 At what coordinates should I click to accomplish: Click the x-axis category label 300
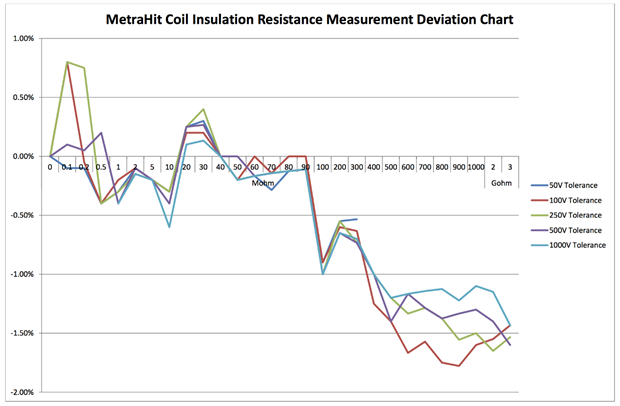tap(357, 167)
